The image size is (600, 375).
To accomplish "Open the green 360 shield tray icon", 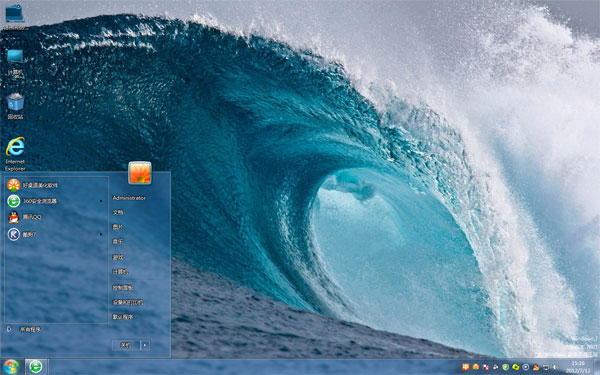I will pyautogui.click(x=505, y=367).
